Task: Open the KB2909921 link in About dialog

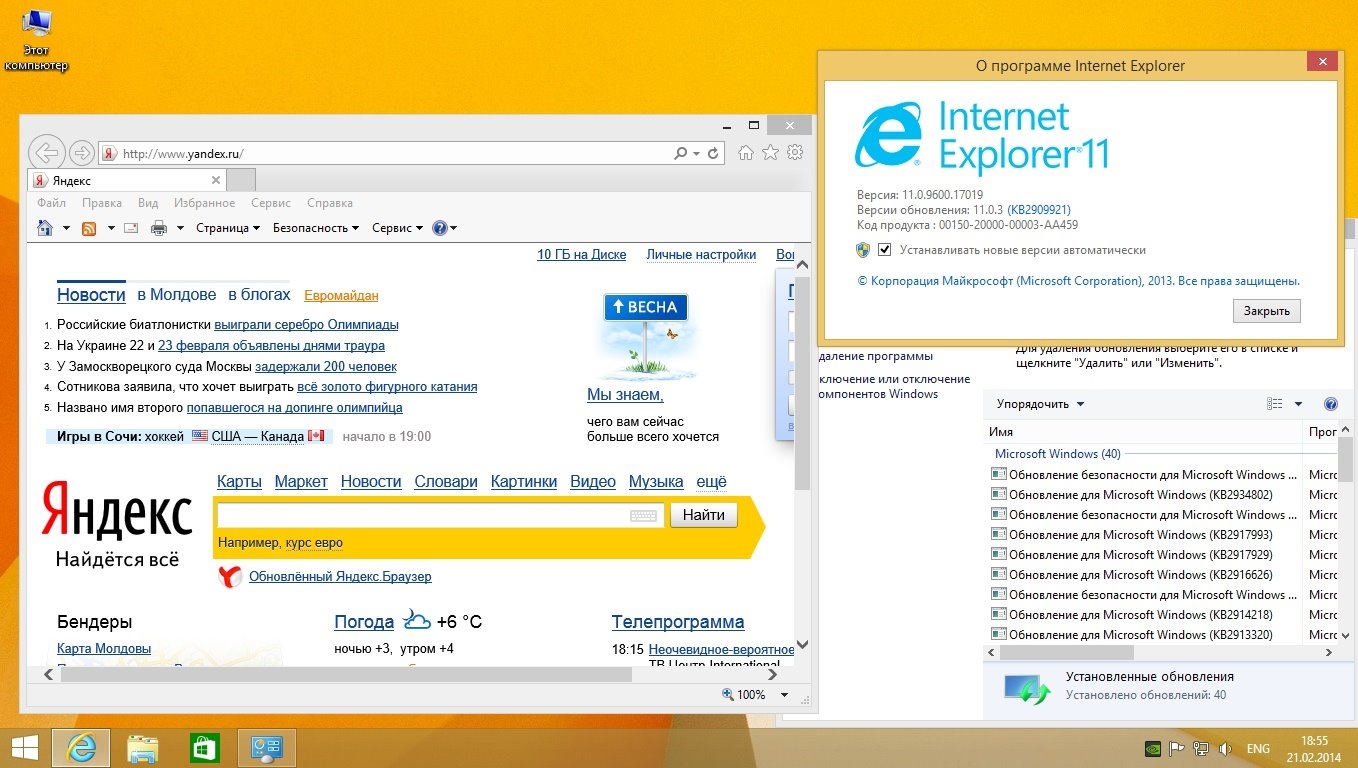Action: coord(1039,210)
